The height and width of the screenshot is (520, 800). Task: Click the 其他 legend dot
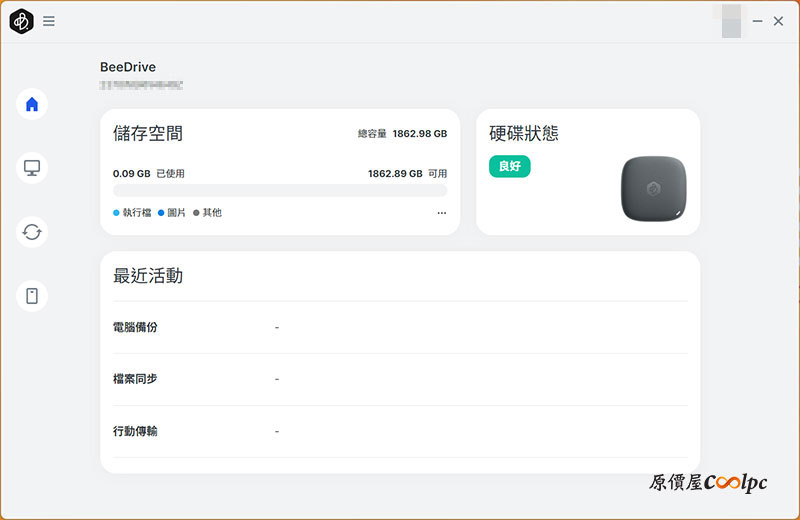tap(196, 213)
